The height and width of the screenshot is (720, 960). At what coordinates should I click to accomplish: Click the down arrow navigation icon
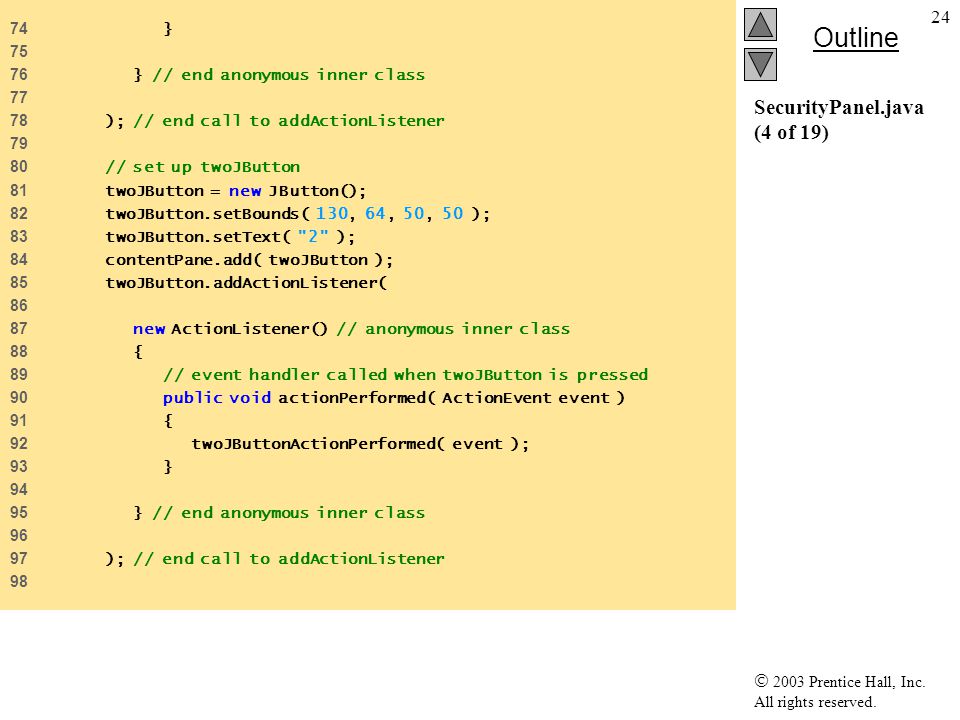tap(760, 64)
